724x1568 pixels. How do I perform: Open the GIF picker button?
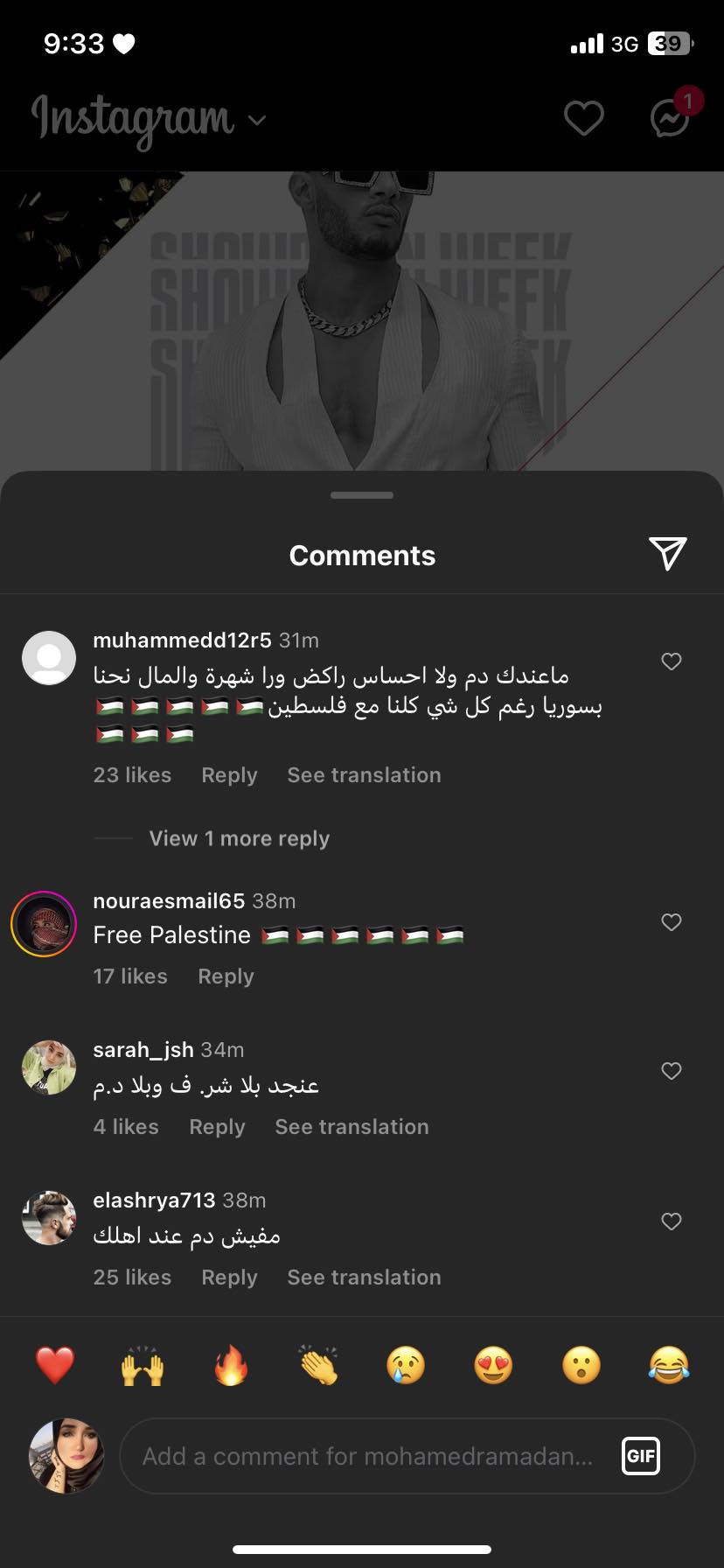tap(640, 1456)
